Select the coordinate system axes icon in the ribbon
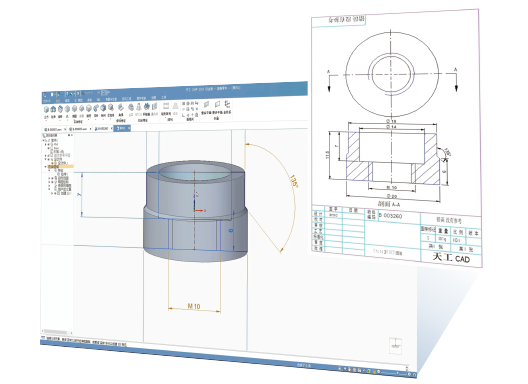The width and height of the screenshot is (528, 384). (227, 104)
